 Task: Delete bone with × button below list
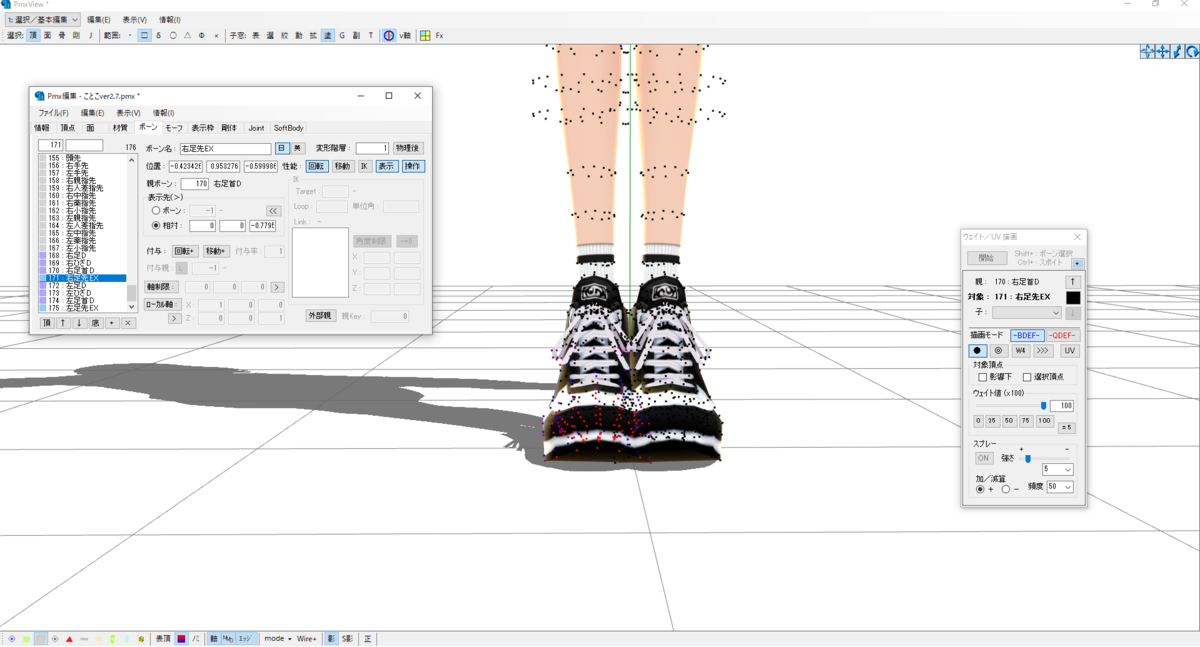128,323
